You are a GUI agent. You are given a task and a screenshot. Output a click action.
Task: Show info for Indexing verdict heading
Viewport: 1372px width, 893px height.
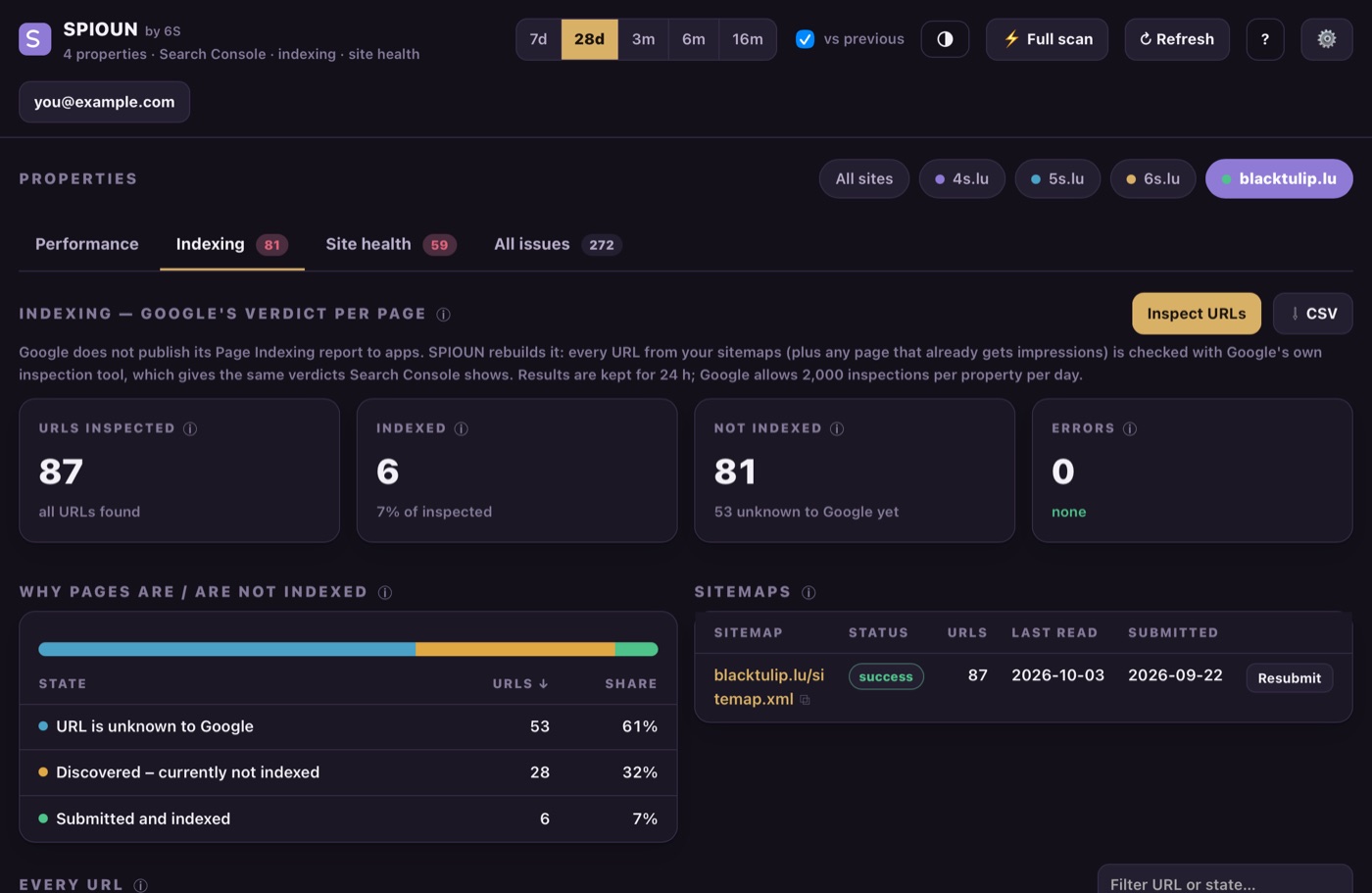click(444, 315)
